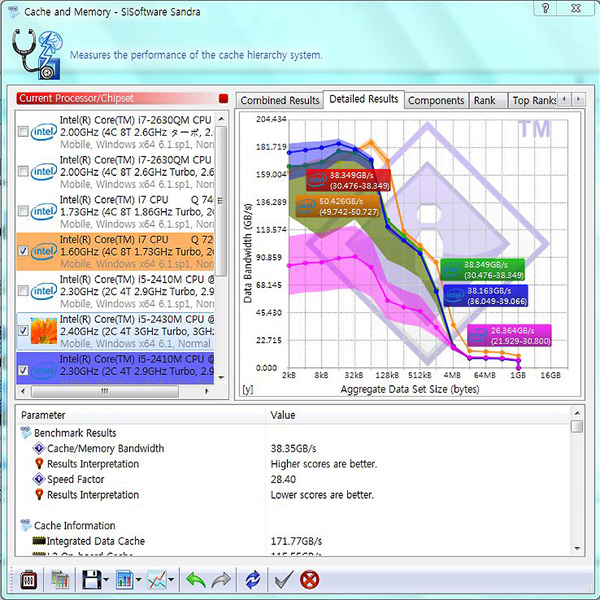
Task: Uncheck the blue highlighted i5-2410M checkbox
Action: [23, 370]
